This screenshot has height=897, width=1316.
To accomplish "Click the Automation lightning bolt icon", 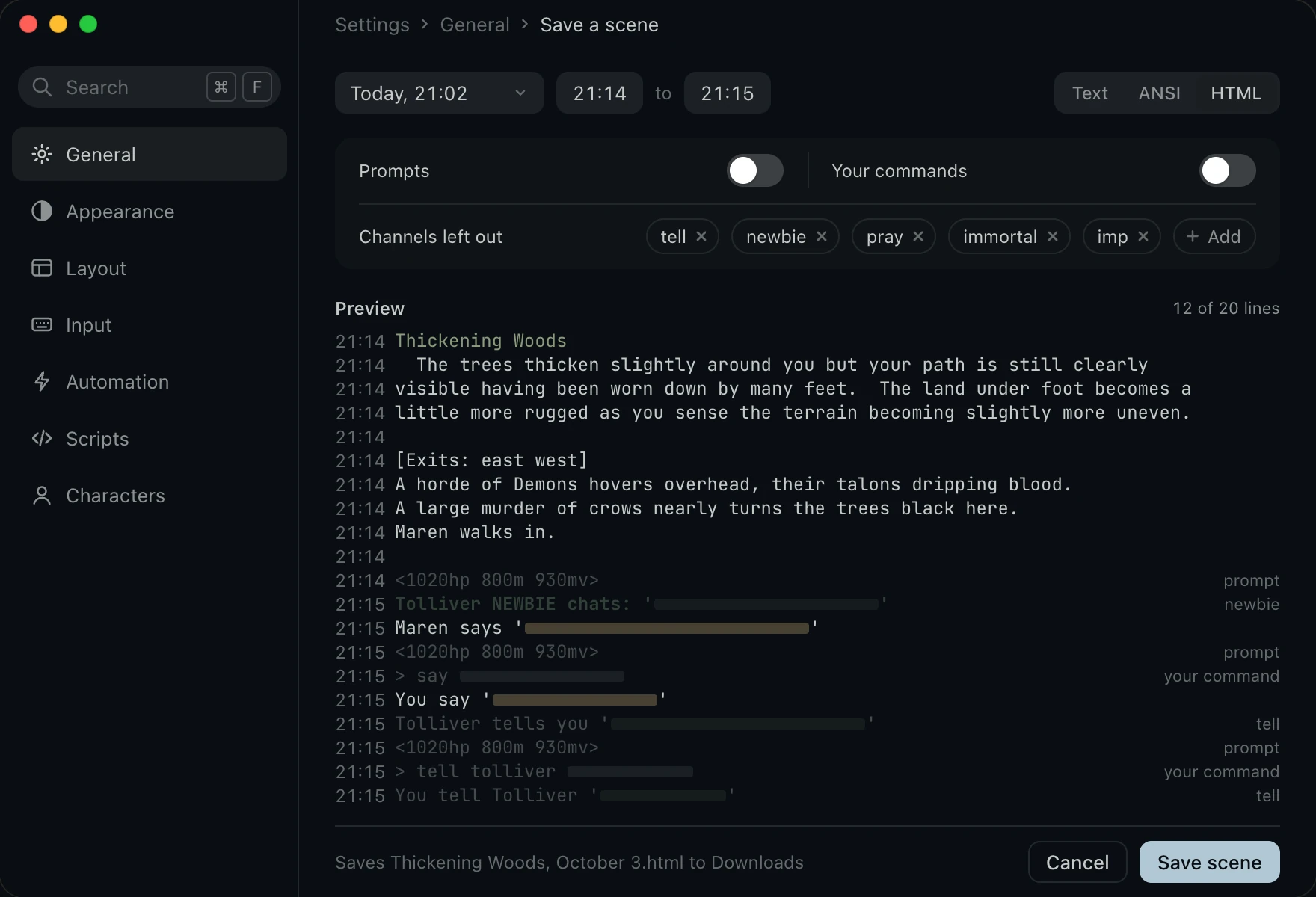I will (42, 382).
